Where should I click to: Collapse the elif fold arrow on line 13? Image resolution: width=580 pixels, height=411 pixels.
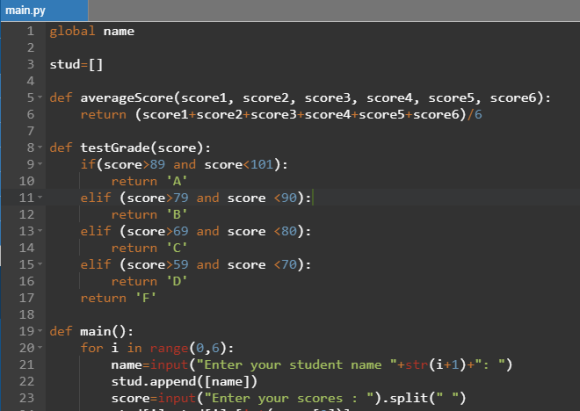point(40,231)
